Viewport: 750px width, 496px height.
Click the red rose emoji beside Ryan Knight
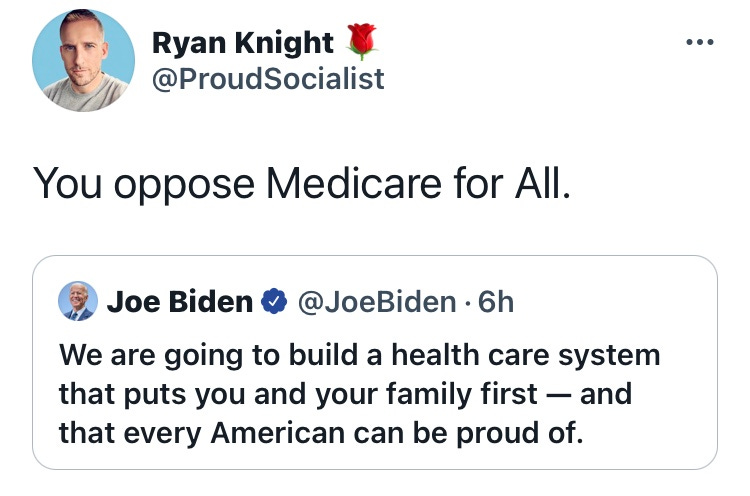pos(362,41)
